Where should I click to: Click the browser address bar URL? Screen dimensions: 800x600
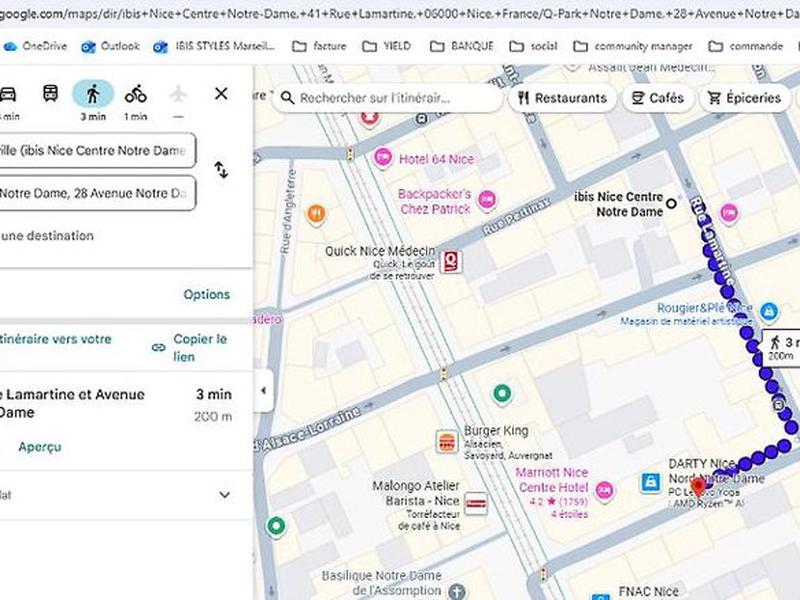tap(400, 14)
